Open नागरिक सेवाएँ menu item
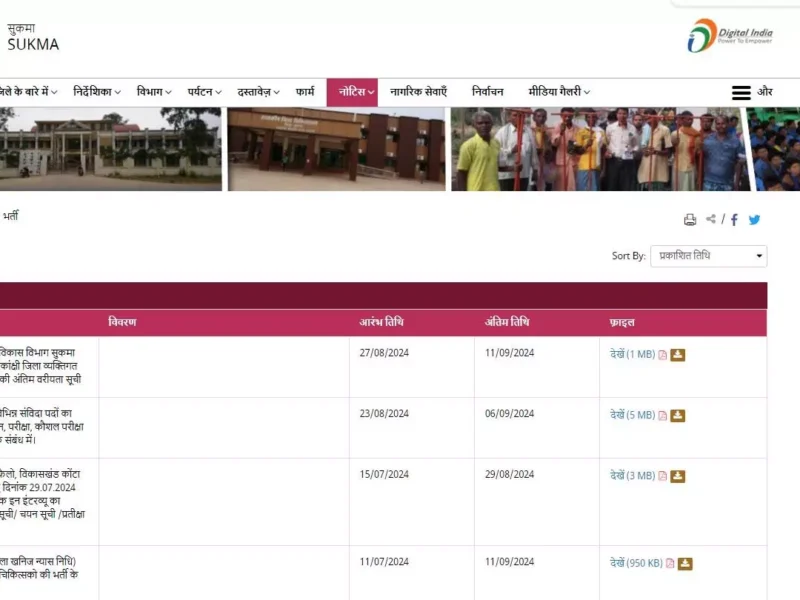 pyautogui.click(x=418, y=92)
